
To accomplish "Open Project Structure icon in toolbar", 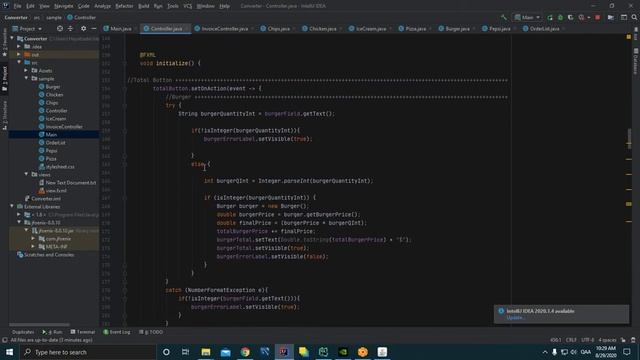I will [x=611, y=18].
